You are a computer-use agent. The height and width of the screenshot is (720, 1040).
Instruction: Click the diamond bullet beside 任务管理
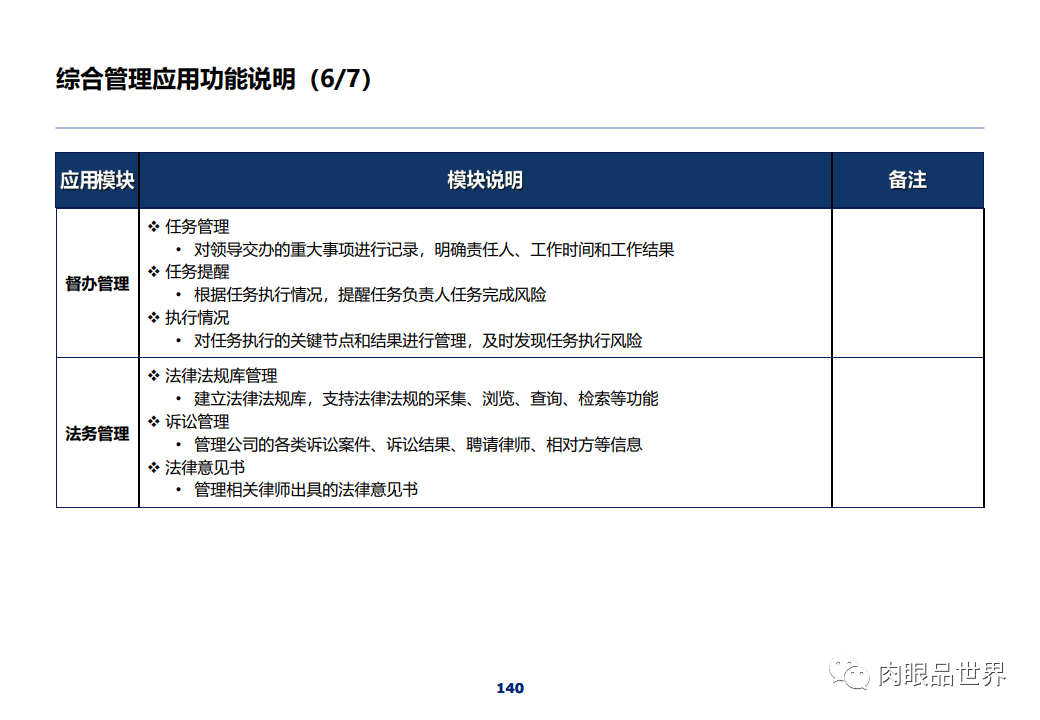click(154, 227)
